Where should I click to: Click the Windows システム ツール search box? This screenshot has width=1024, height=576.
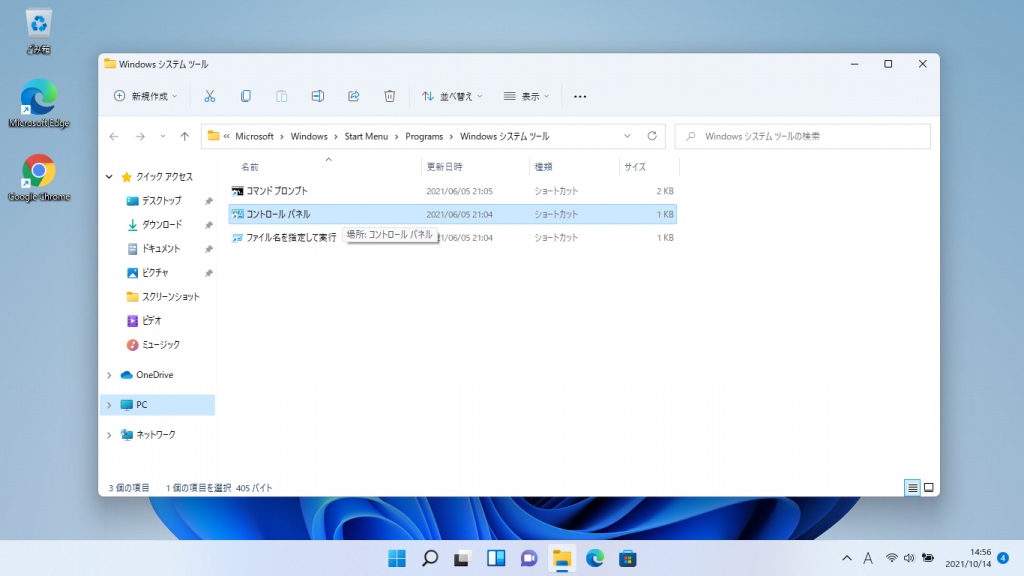point(803,136)
